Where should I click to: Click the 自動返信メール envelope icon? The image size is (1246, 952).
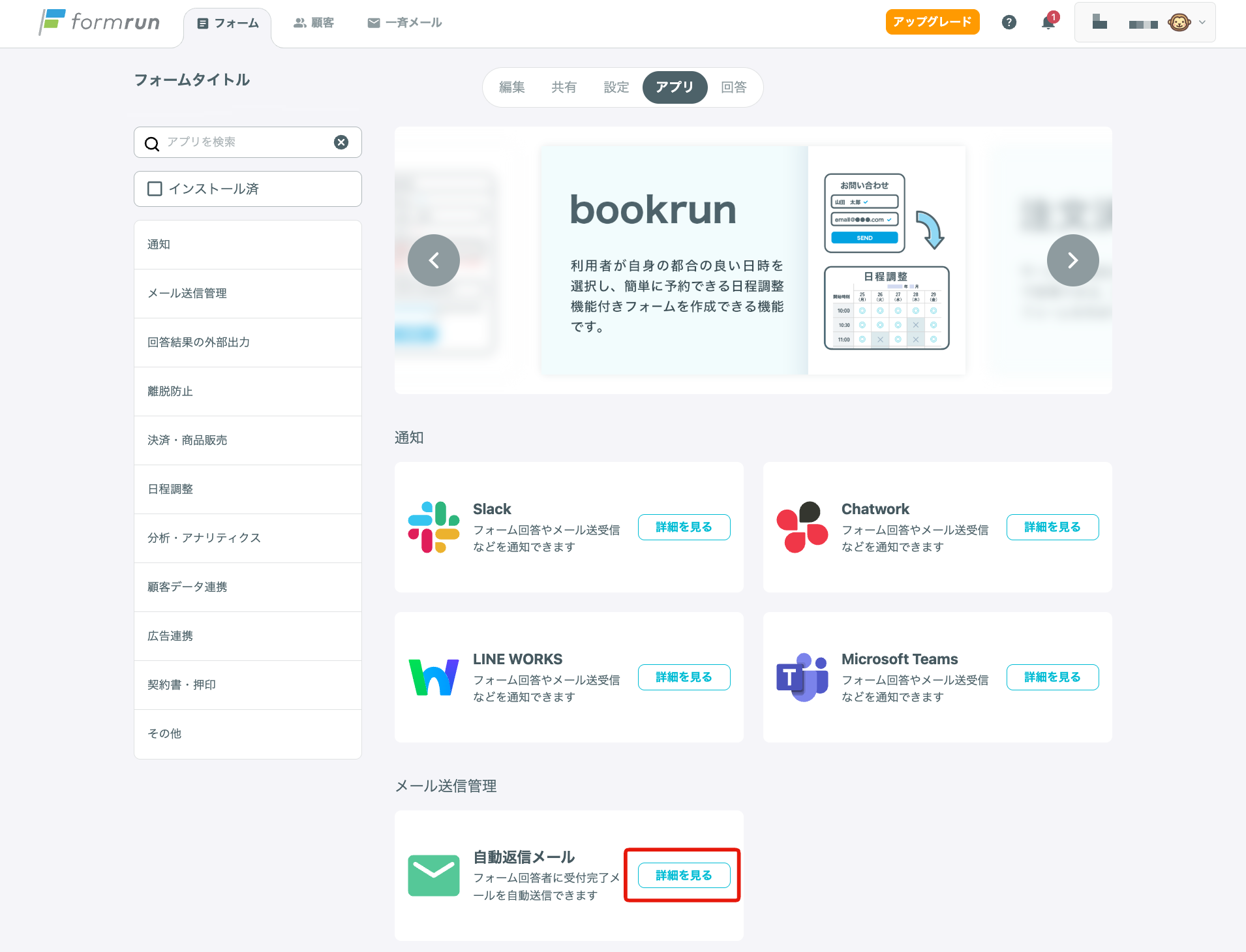tap(434, 876)
